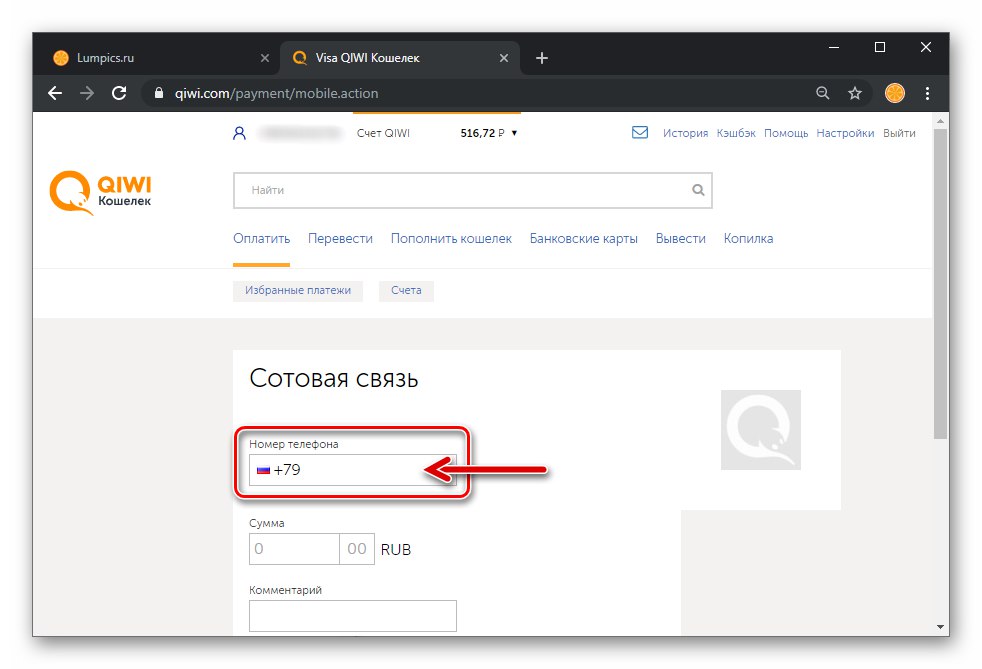
Task: Open the QIWI balance dropdown arrow
Action: (516, 132)
